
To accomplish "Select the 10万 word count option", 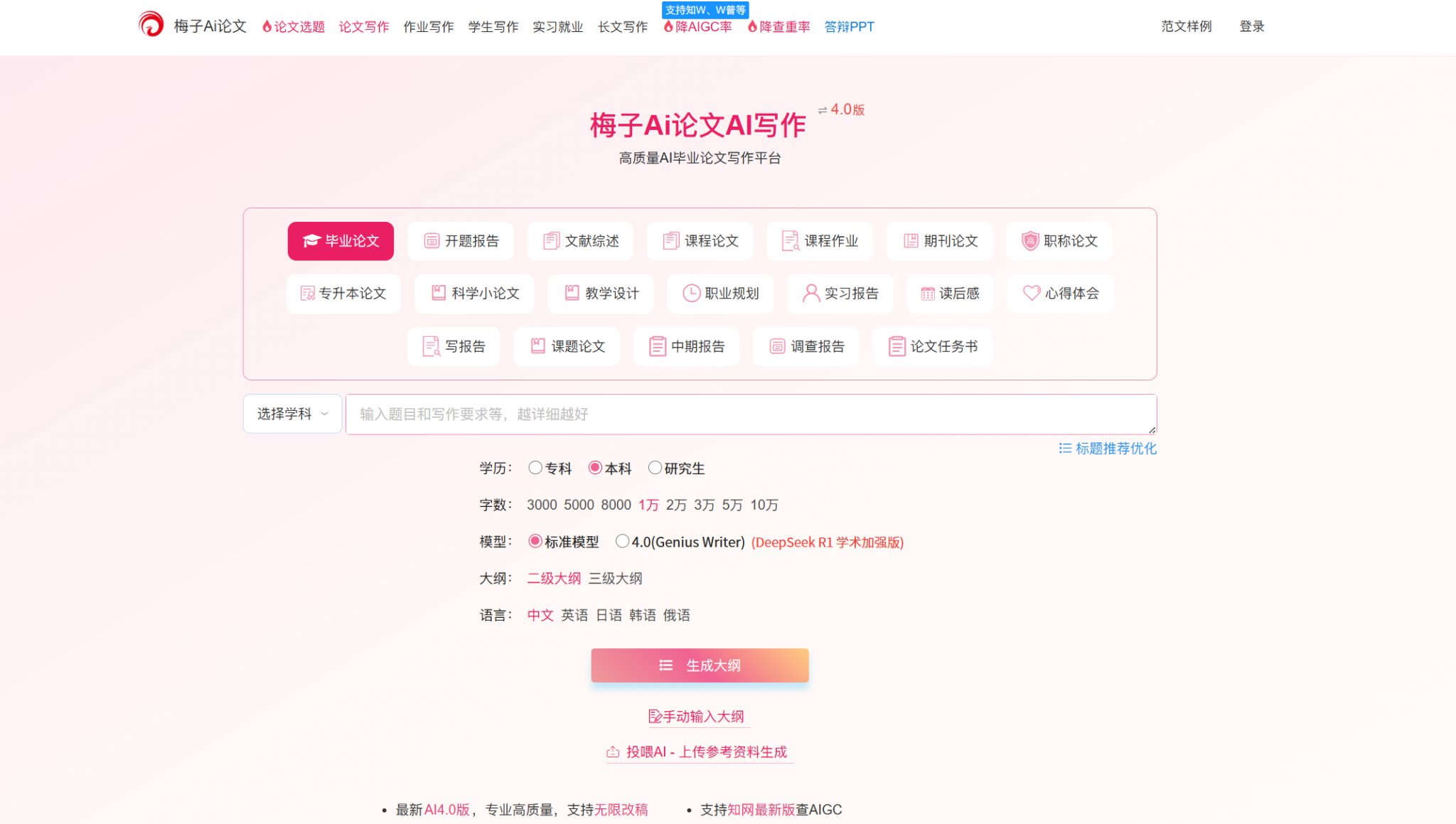I will point(764,505).
